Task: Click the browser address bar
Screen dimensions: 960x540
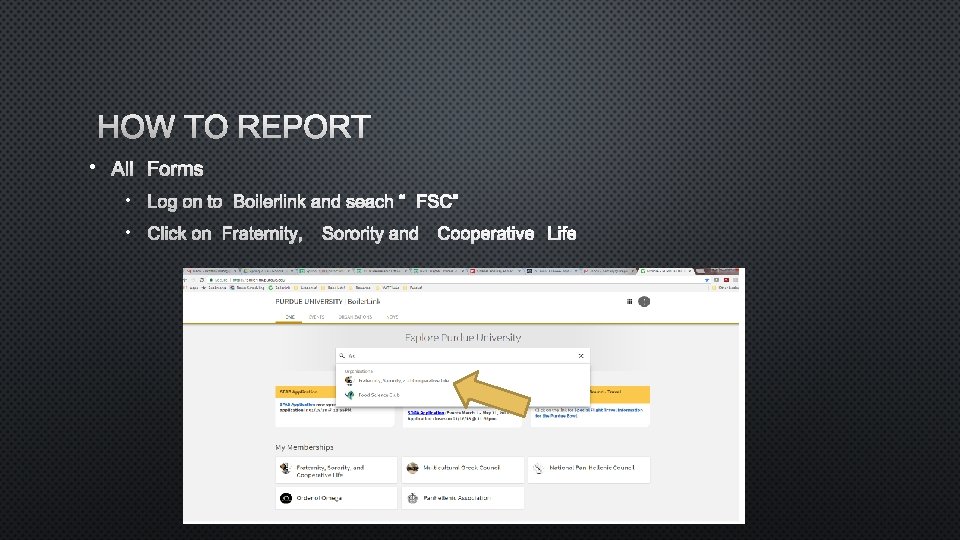Action: pos(453,280)
